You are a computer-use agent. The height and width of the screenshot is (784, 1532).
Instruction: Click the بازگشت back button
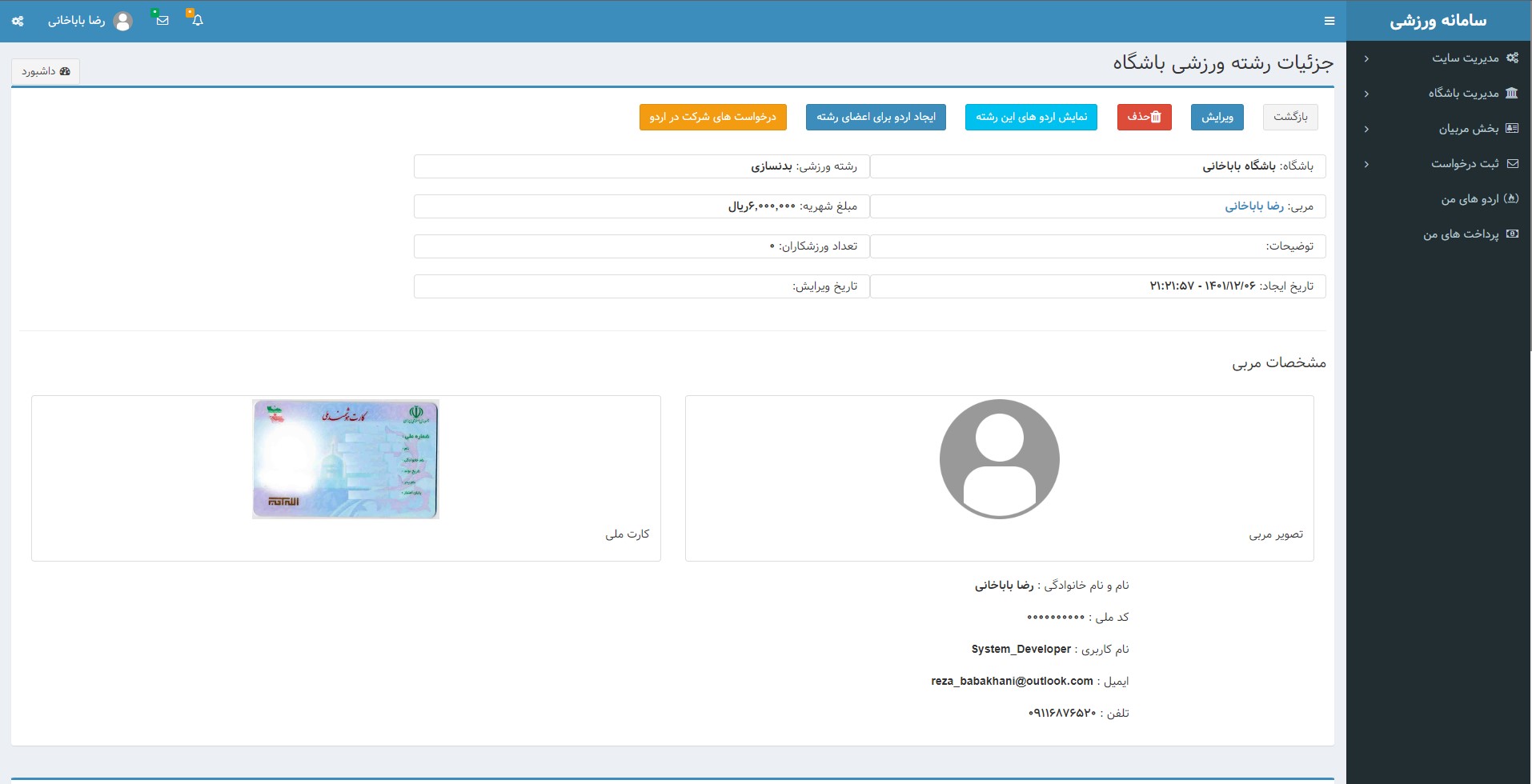(x=1290, y=117)
